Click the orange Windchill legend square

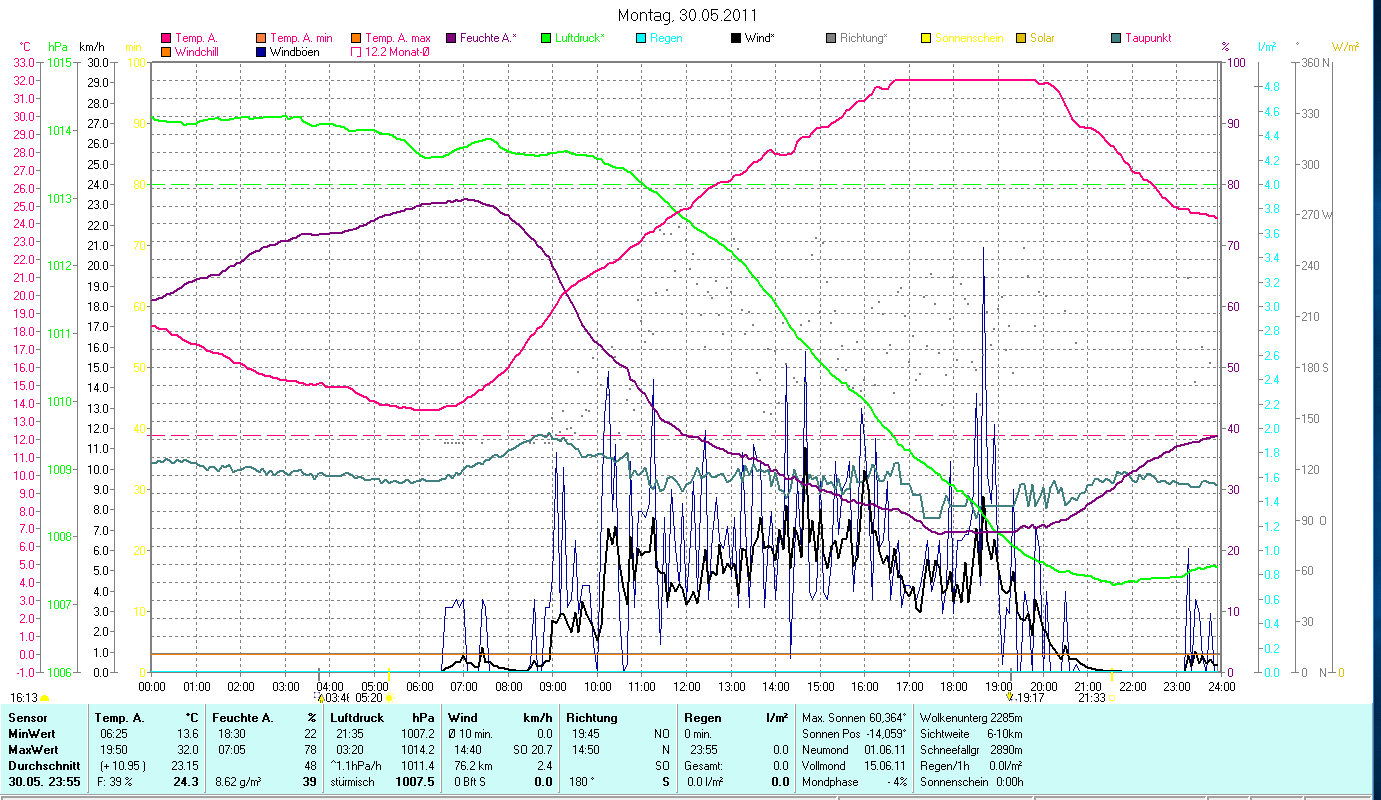(166, 51)
